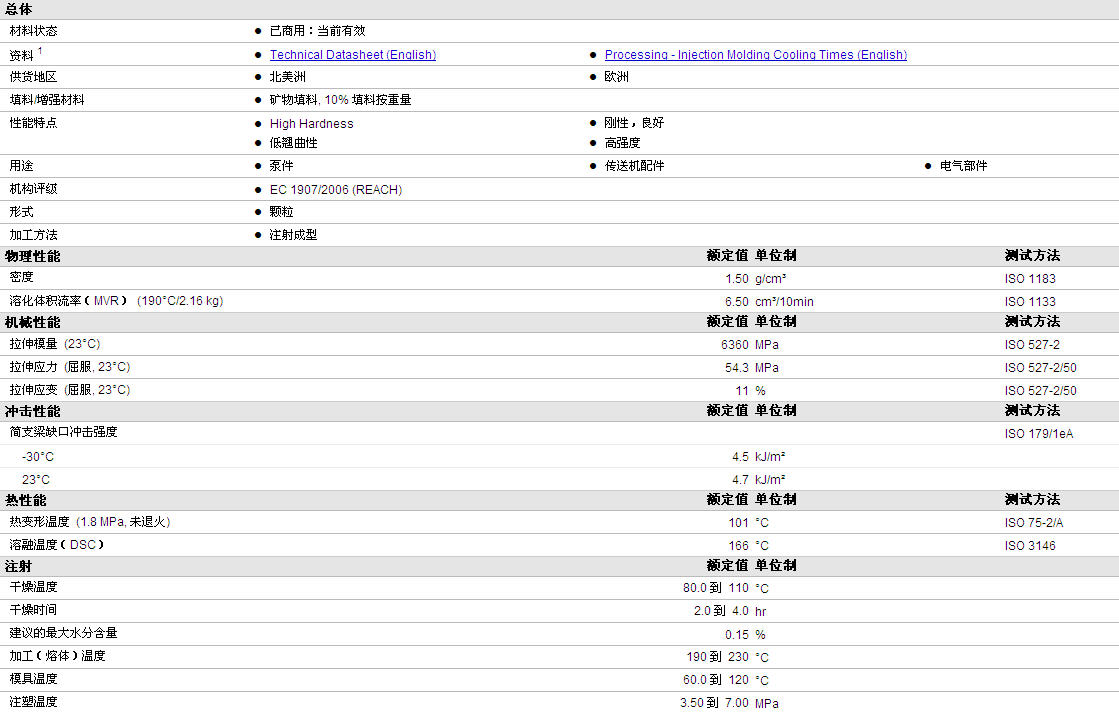Click the 低翘曲性 feature
This screenshot has height=712, width=1119.
tap(293, 143)
